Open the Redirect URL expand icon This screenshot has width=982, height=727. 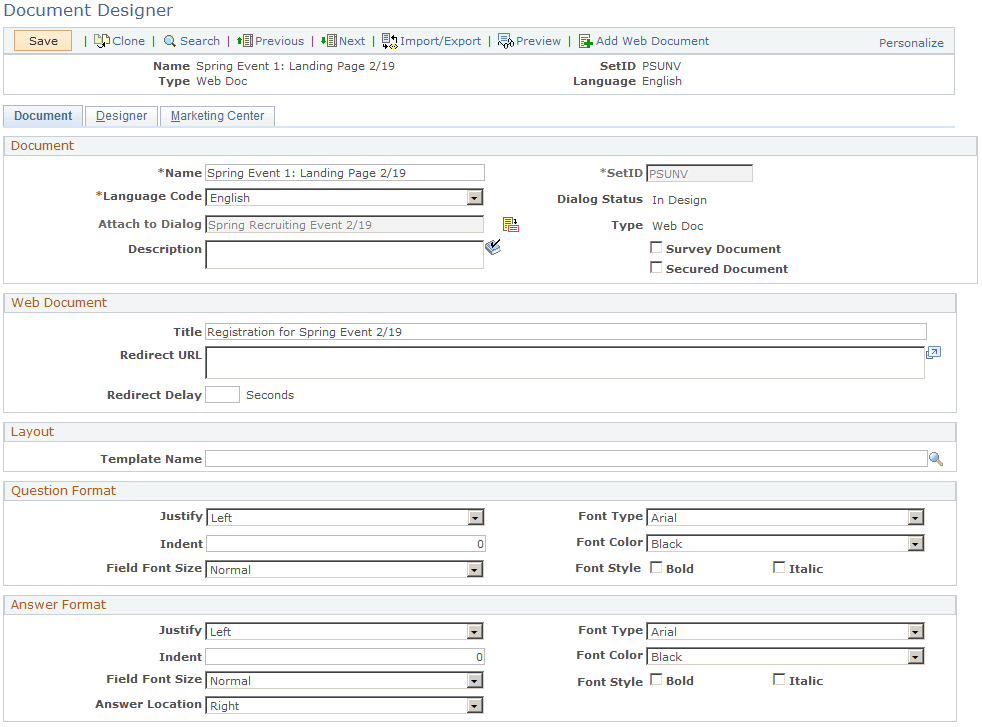pyautogui.click(x=933, y=353)
